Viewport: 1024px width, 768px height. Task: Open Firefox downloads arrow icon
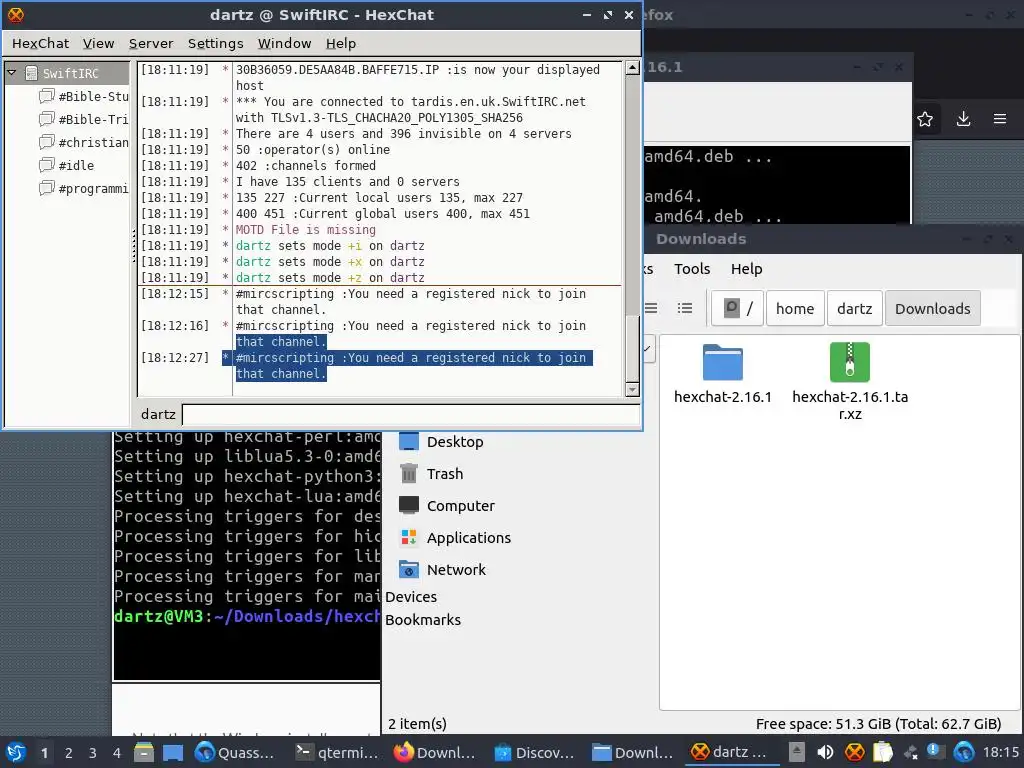pyautogui.click(x=963, y=120)
